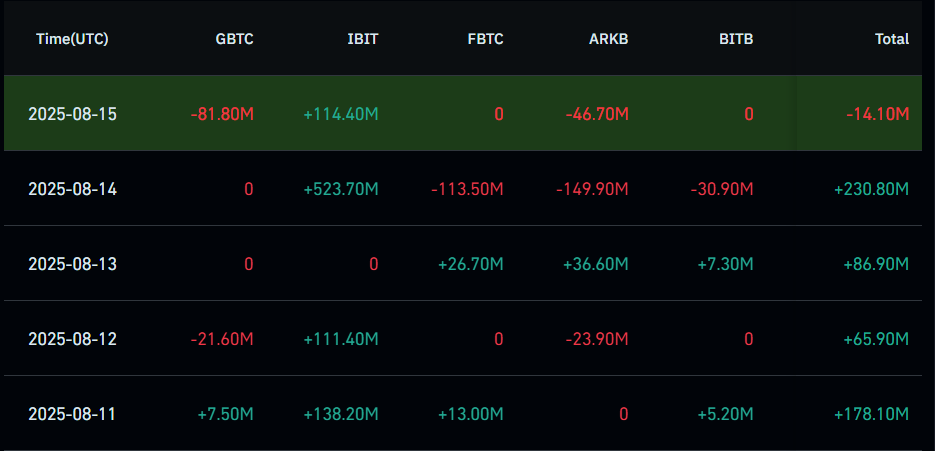Viewport: 935px width, 451px height.
Task: Click the -23.90M ARKB value
Action: tap(597, 339)
